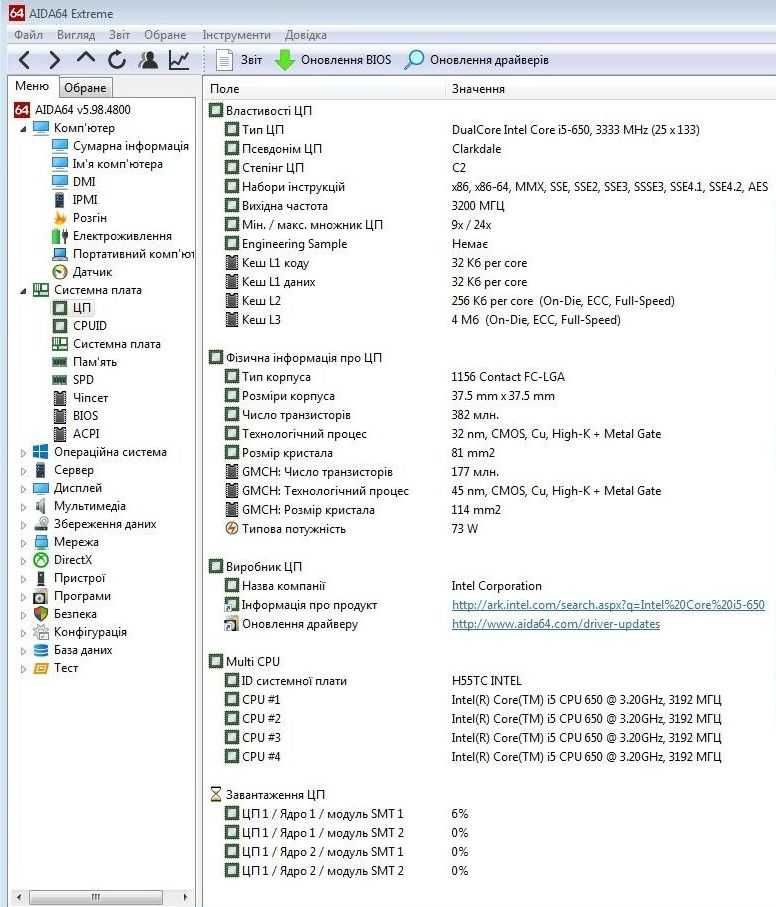776x907 pixels.
Task: Open the Довідка menu
Action: 305,35
